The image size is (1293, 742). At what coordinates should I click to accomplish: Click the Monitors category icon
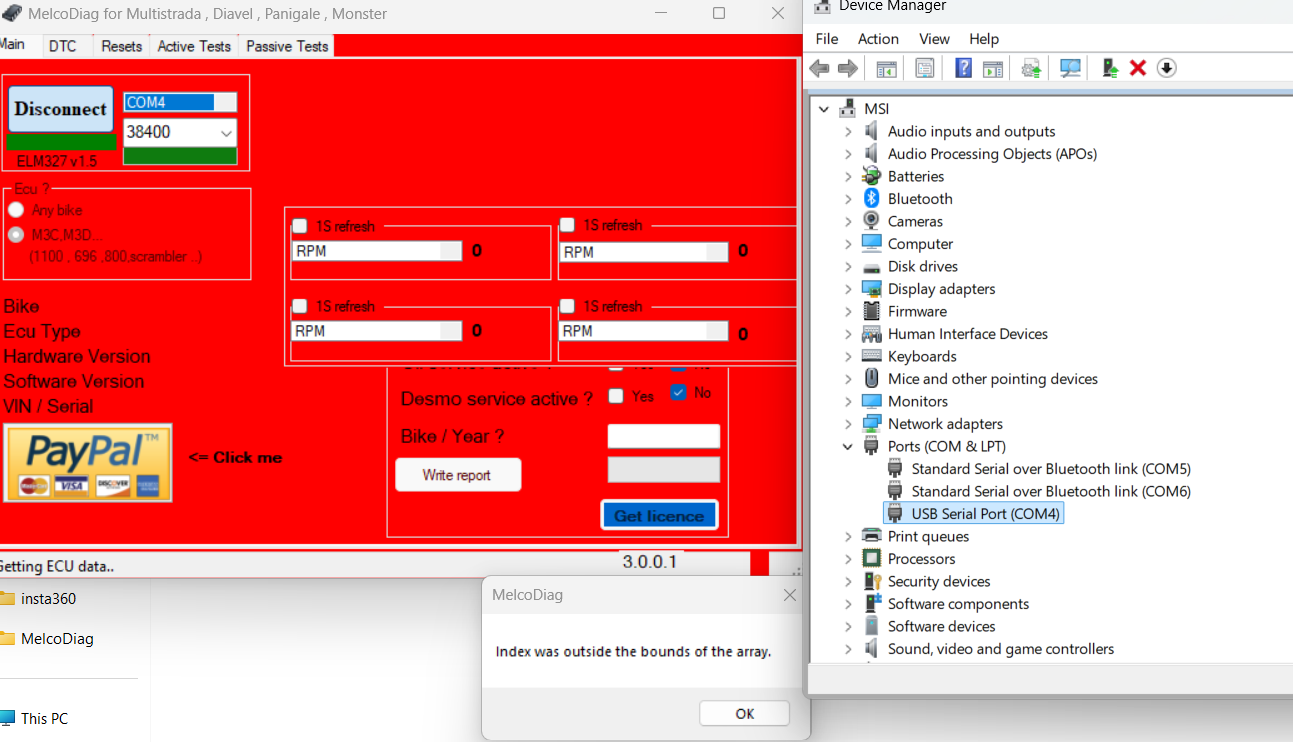[871, 401]
